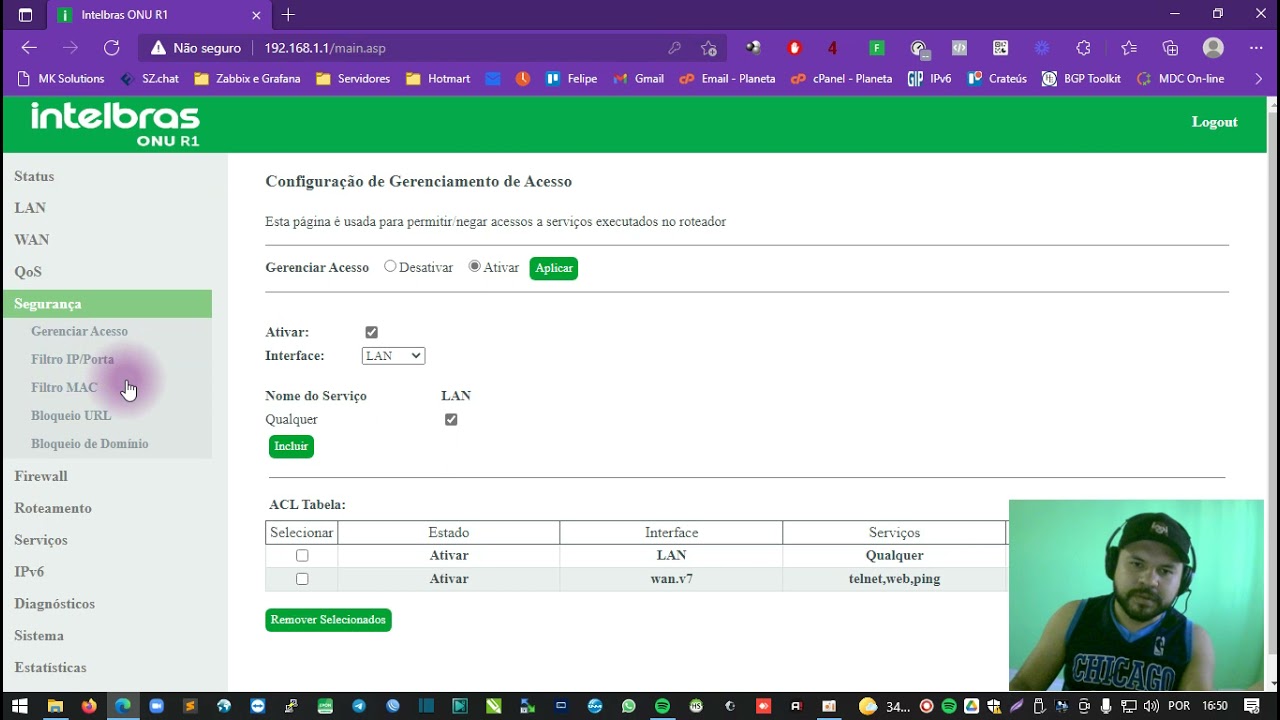Viewport: 1280px width, 720px height.
Task: Show more bookmarks bar items
Action: tap(1257, 79)
